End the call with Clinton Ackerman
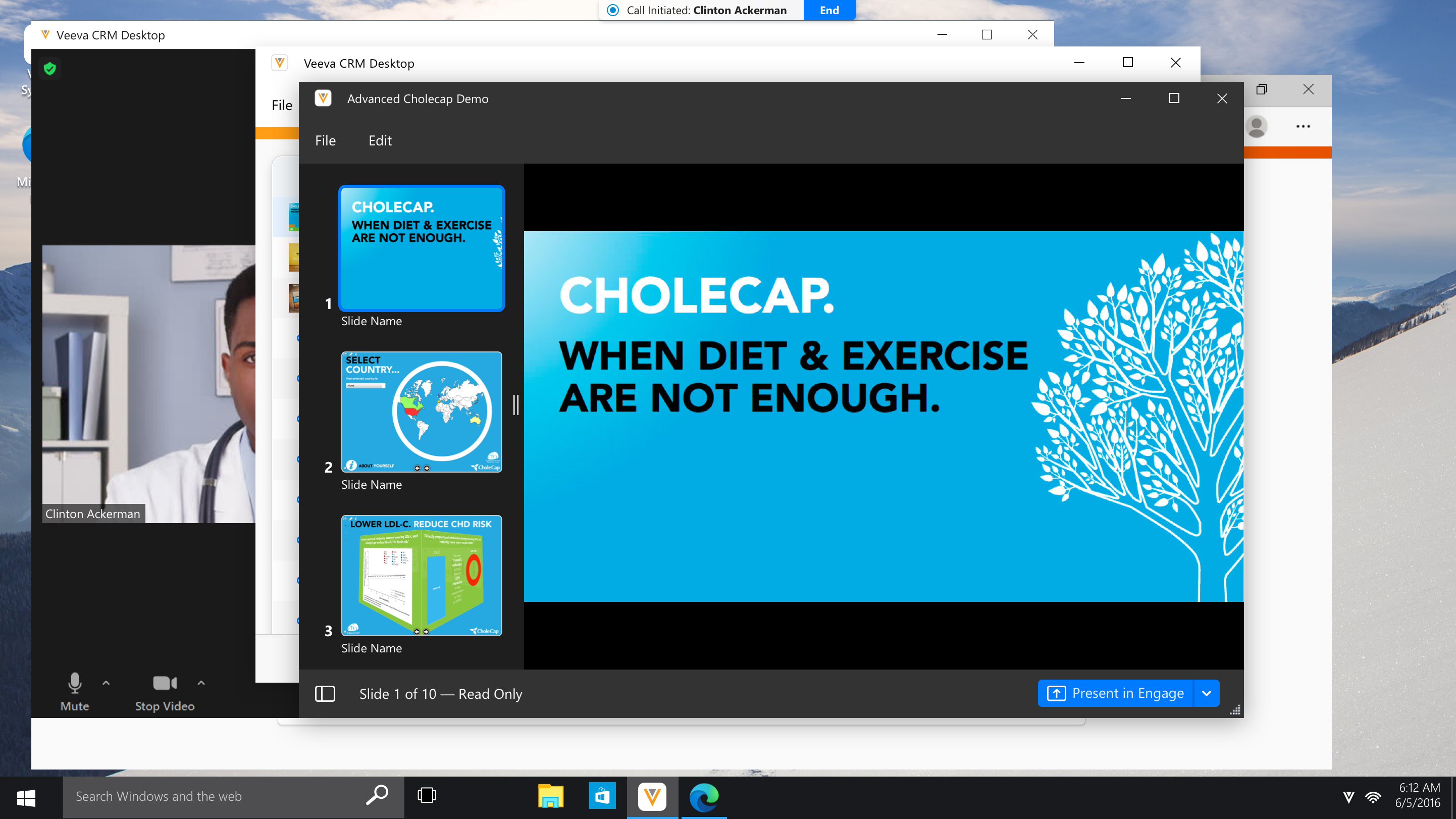Image resolution: width=1456 pixels, height=819 pixels. (828, 10)
